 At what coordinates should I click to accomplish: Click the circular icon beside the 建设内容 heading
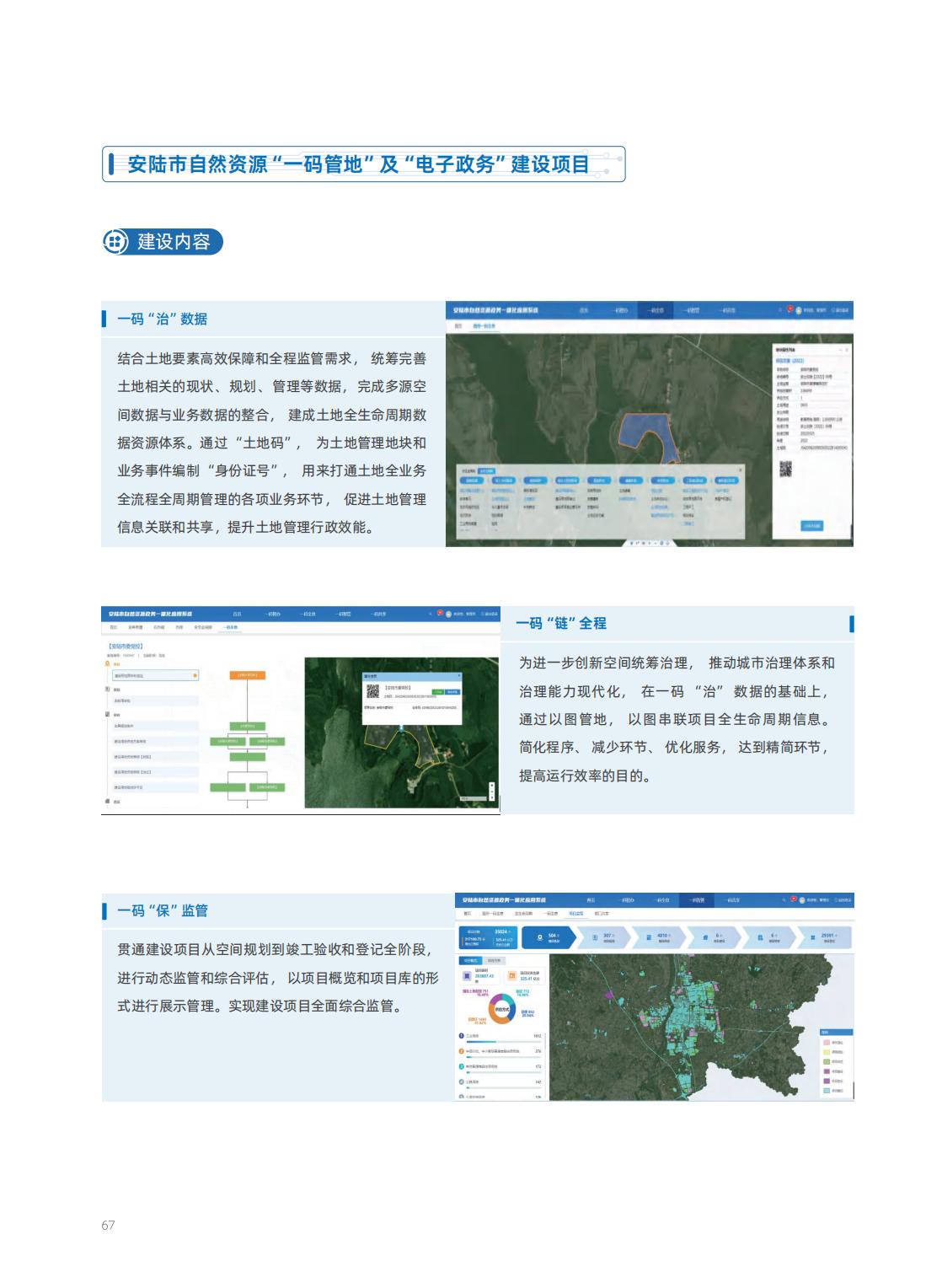[115, 242]
